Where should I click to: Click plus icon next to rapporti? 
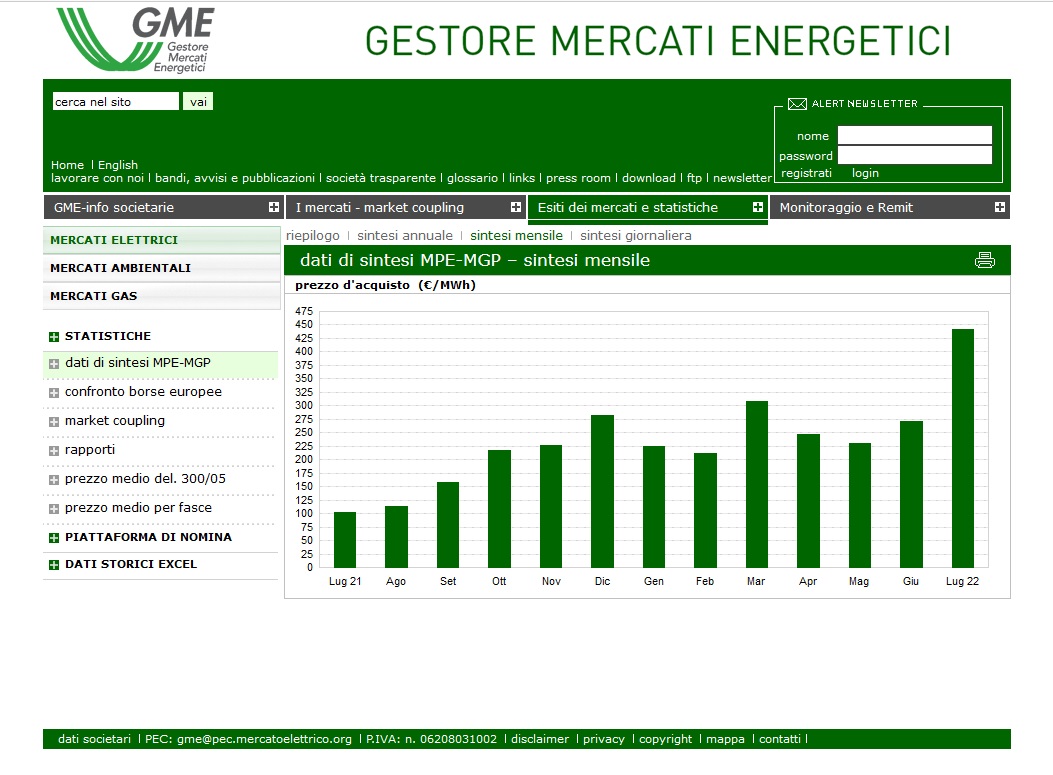(54, 451)
